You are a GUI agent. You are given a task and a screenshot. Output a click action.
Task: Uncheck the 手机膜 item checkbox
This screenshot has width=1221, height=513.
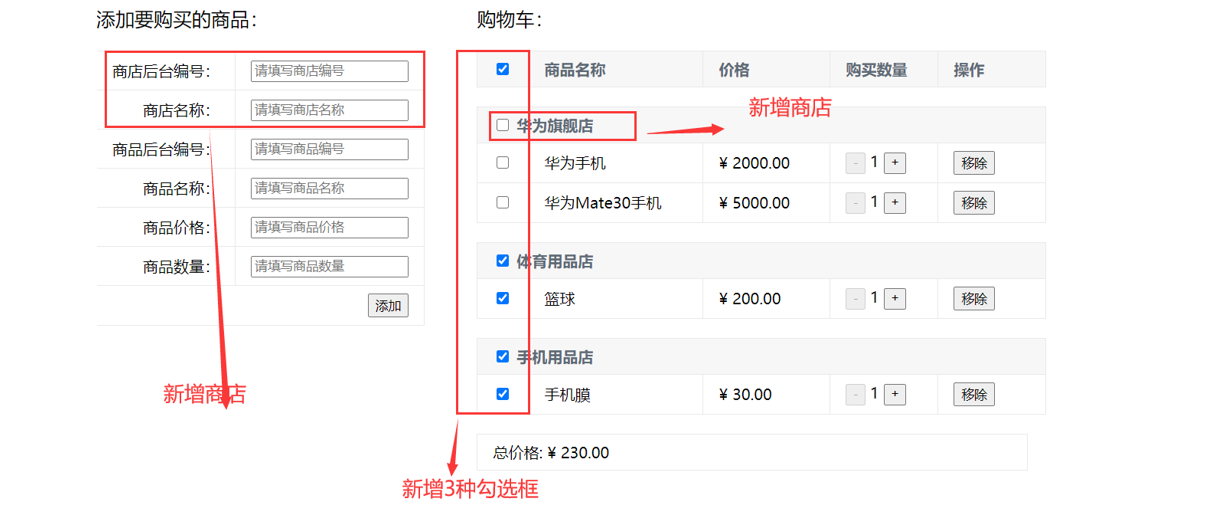503,394
